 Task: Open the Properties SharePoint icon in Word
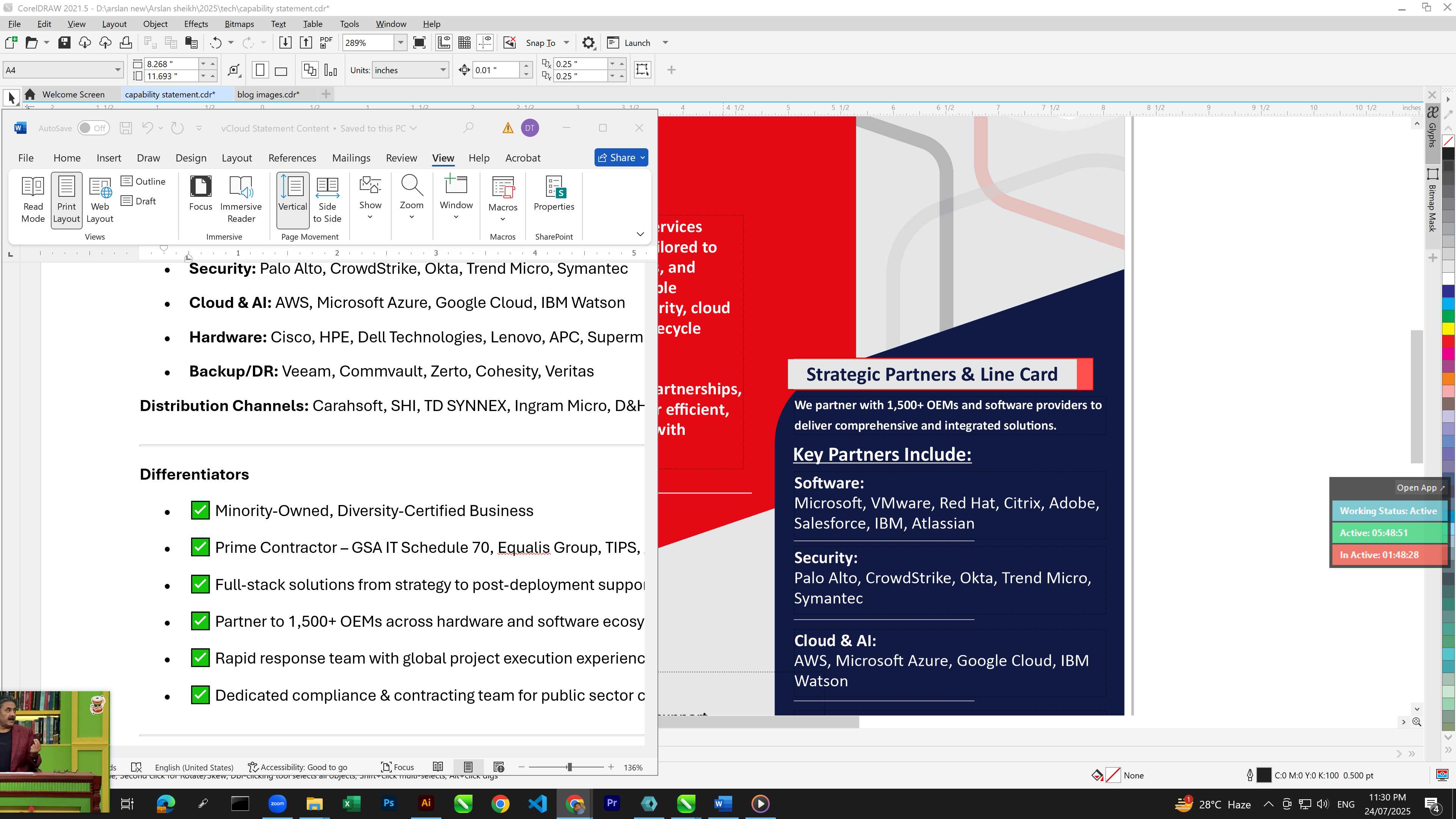click(x=554, y=194)
